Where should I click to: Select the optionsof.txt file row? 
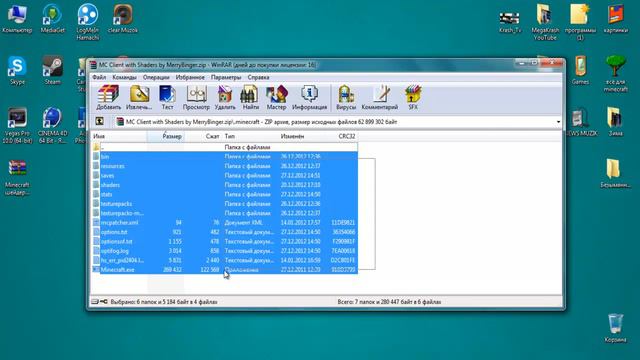(225, 241)
